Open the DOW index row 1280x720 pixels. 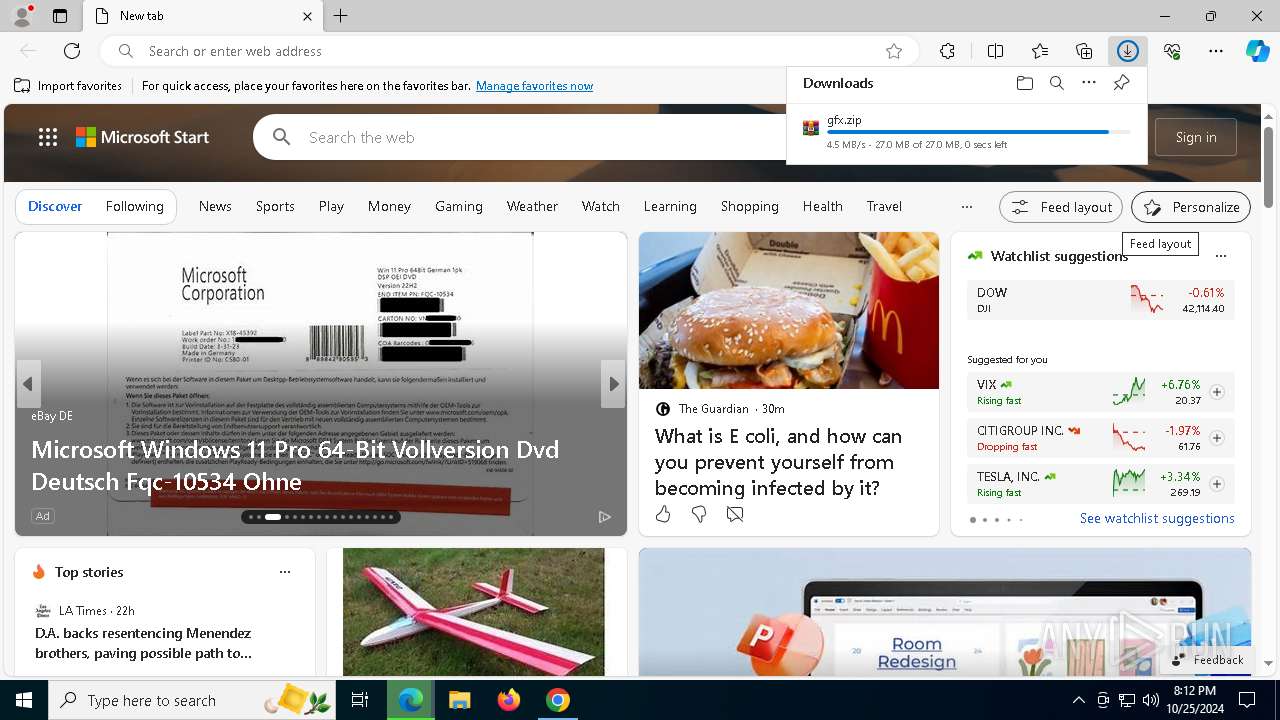[x=1101, y=300]
